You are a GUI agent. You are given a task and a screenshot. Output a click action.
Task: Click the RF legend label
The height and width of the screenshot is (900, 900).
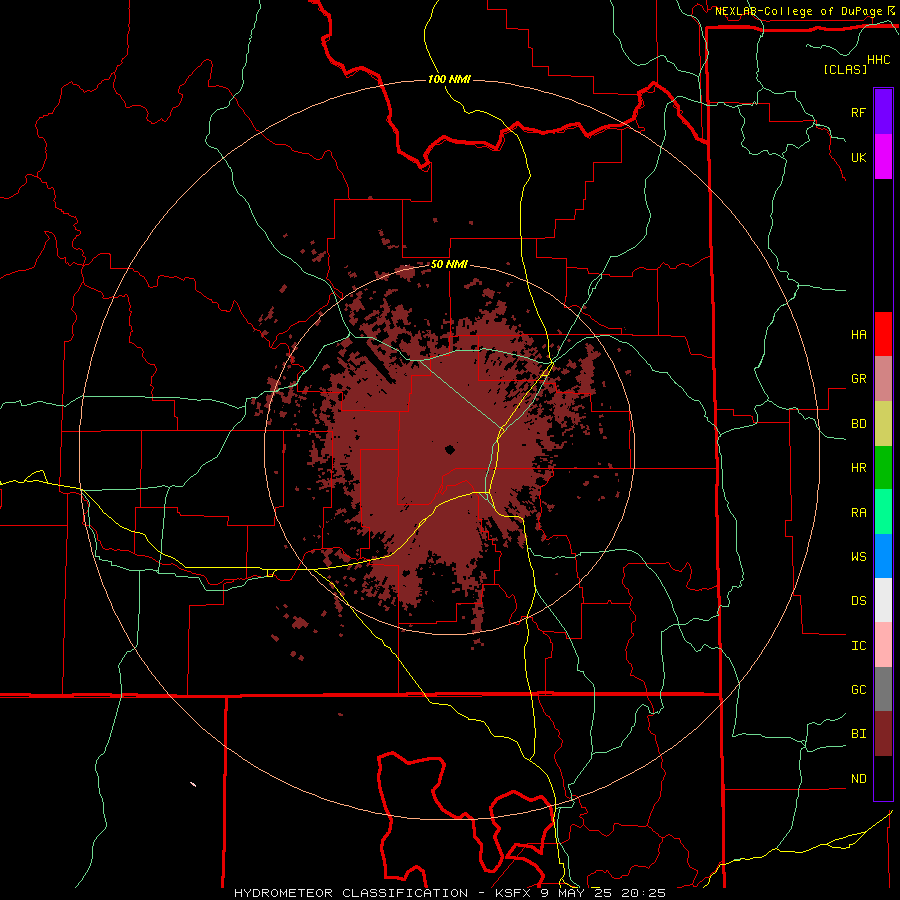(x=858, y=112)
